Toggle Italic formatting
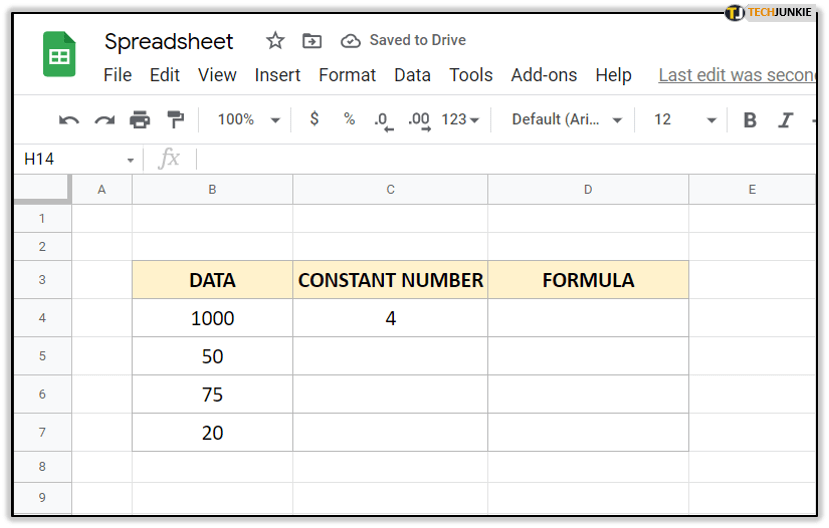829x528 pixels. (786, 120)
